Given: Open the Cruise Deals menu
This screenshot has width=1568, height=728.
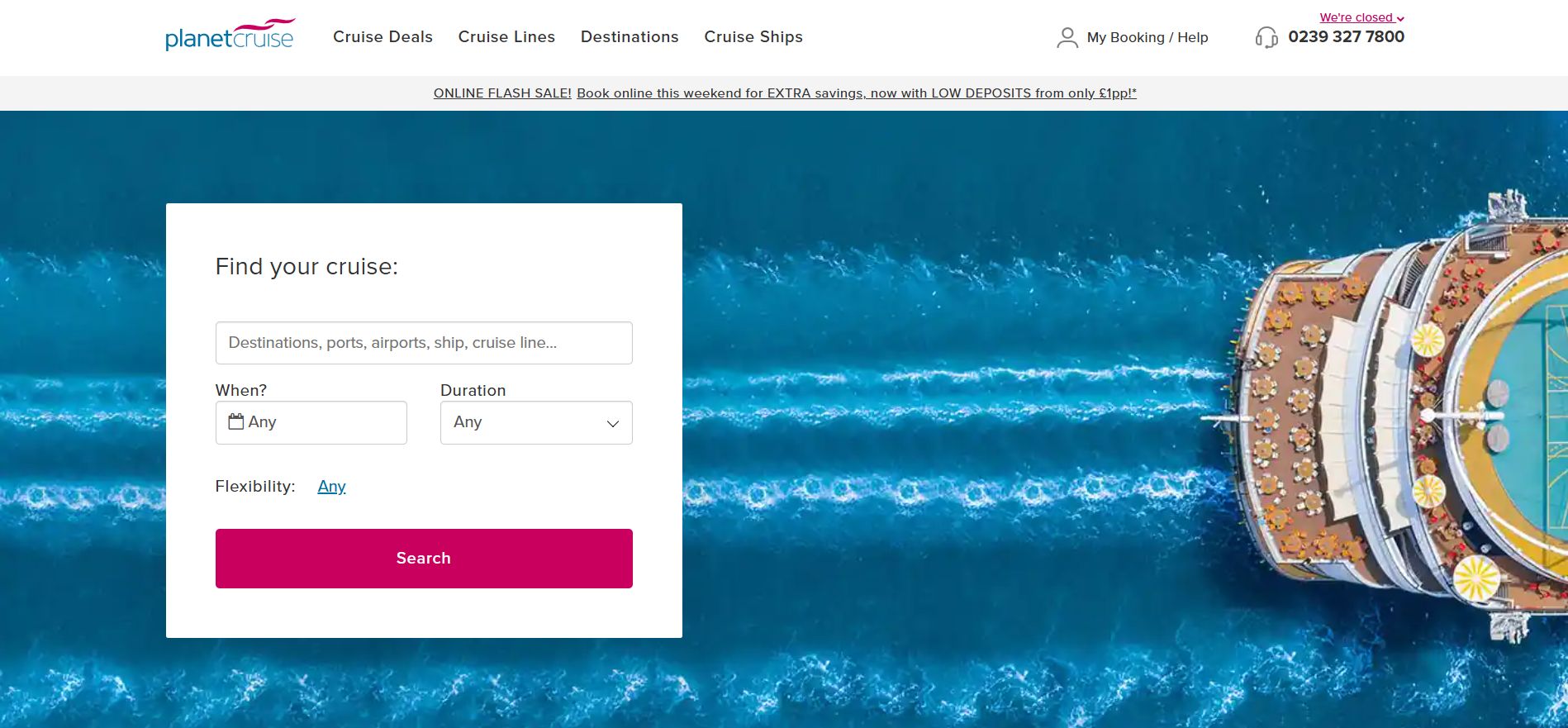Looking at the screenshot, I should 382,37.
